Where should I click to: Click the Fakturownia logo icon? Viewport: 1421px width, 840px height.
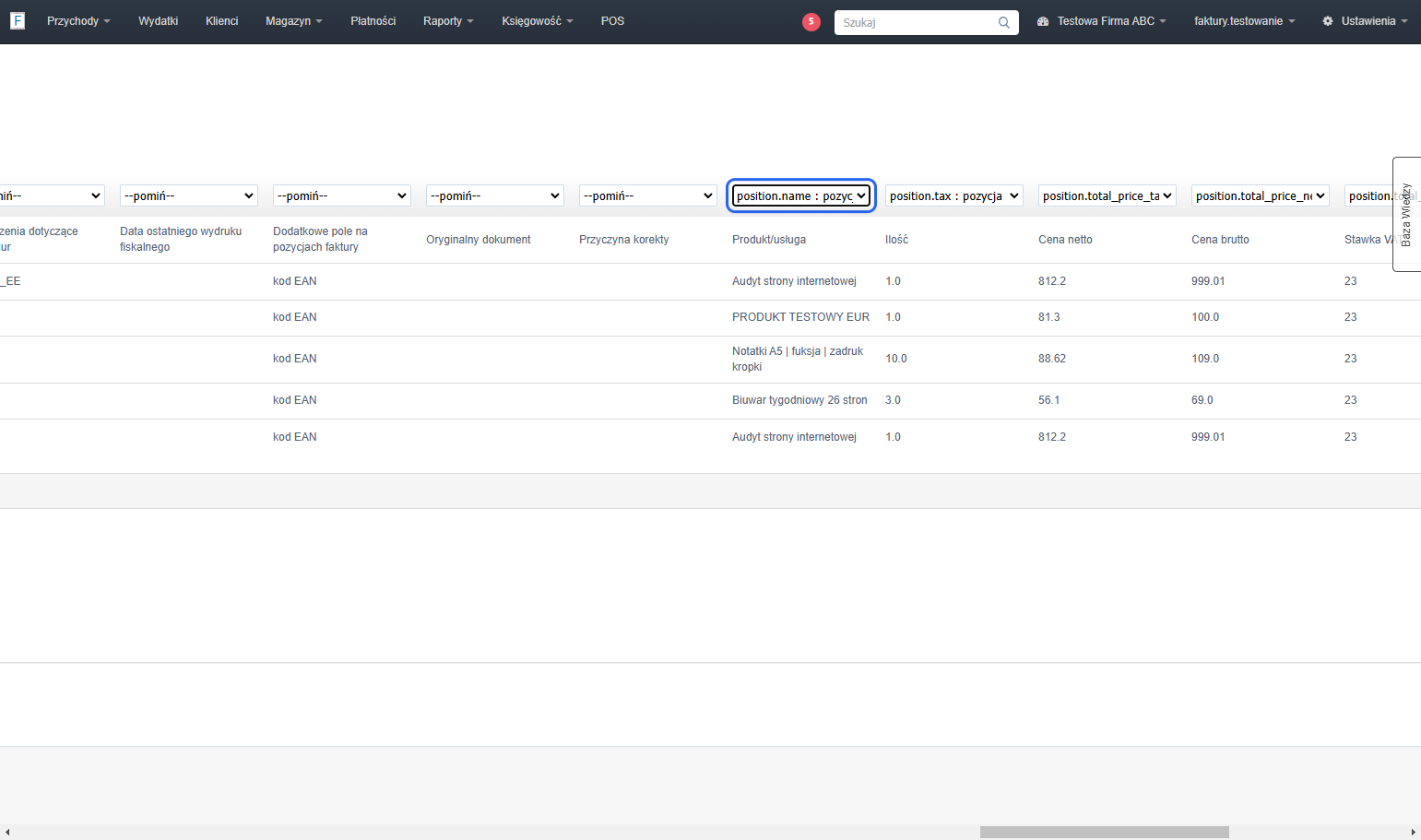[x=17, y=20]
